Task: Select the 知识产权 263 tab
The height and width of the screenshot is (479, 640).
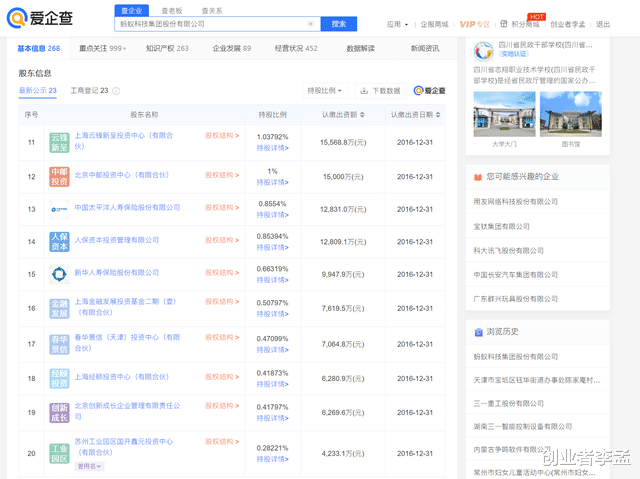Action: (x=167, y=49)
